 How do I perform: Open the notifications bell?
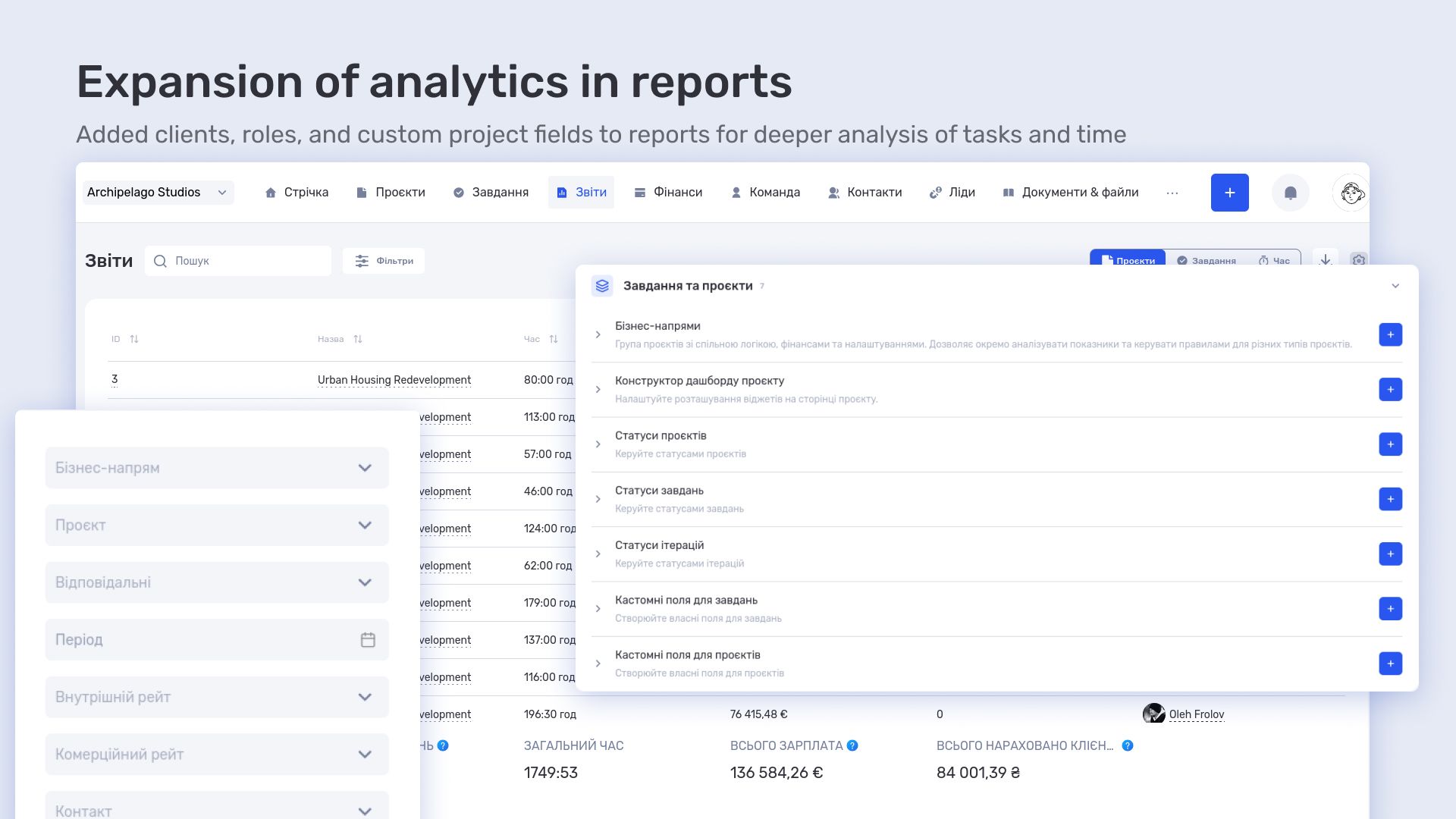click(x=1291, y=193)
